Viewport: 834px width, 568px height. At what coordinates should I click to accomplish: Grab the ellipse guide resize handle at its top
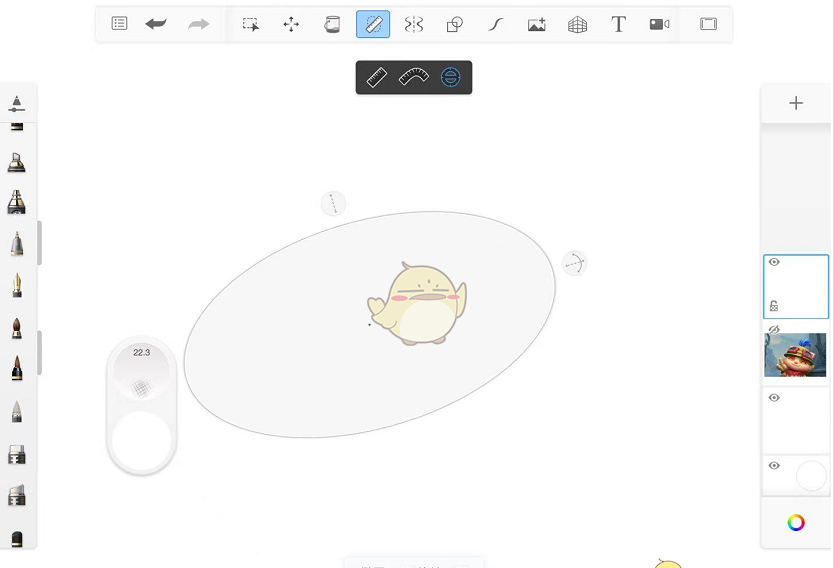[x=333, y=204]
